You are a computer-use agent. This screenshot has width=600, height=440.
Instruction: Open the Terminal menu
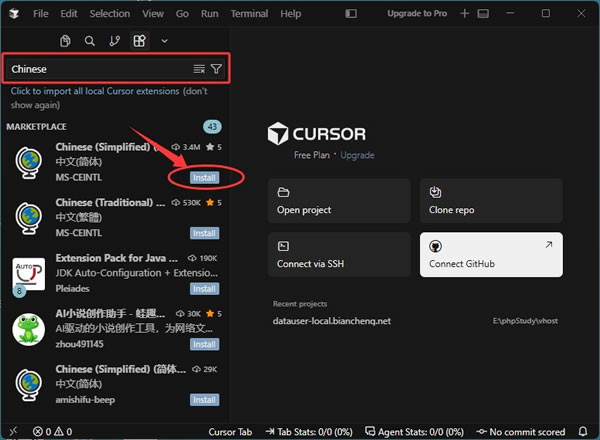pos(249,14)
